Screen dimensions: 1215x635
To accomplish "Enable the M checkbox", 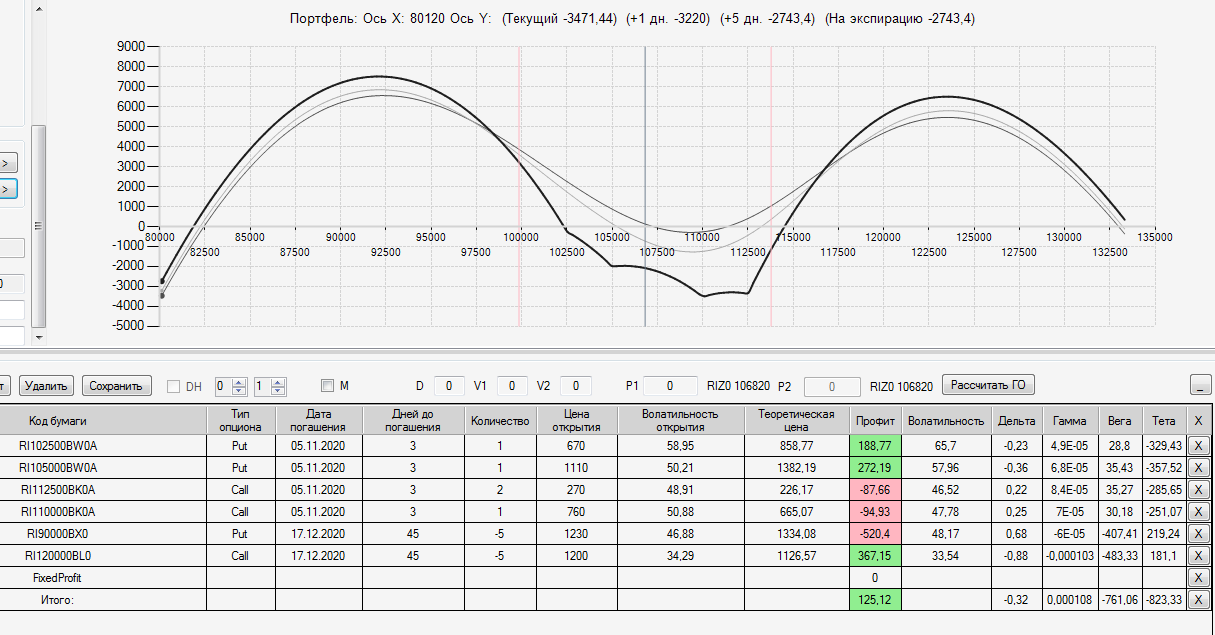I will click(x=327, y=386).
